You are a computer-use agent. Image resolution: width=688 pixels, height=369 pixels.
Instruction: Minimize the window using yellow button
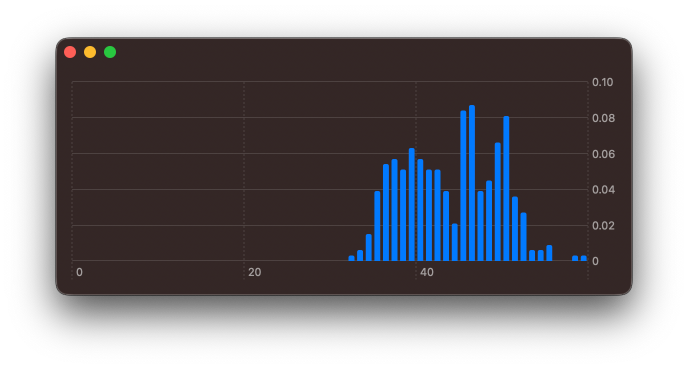click(90, 52)
